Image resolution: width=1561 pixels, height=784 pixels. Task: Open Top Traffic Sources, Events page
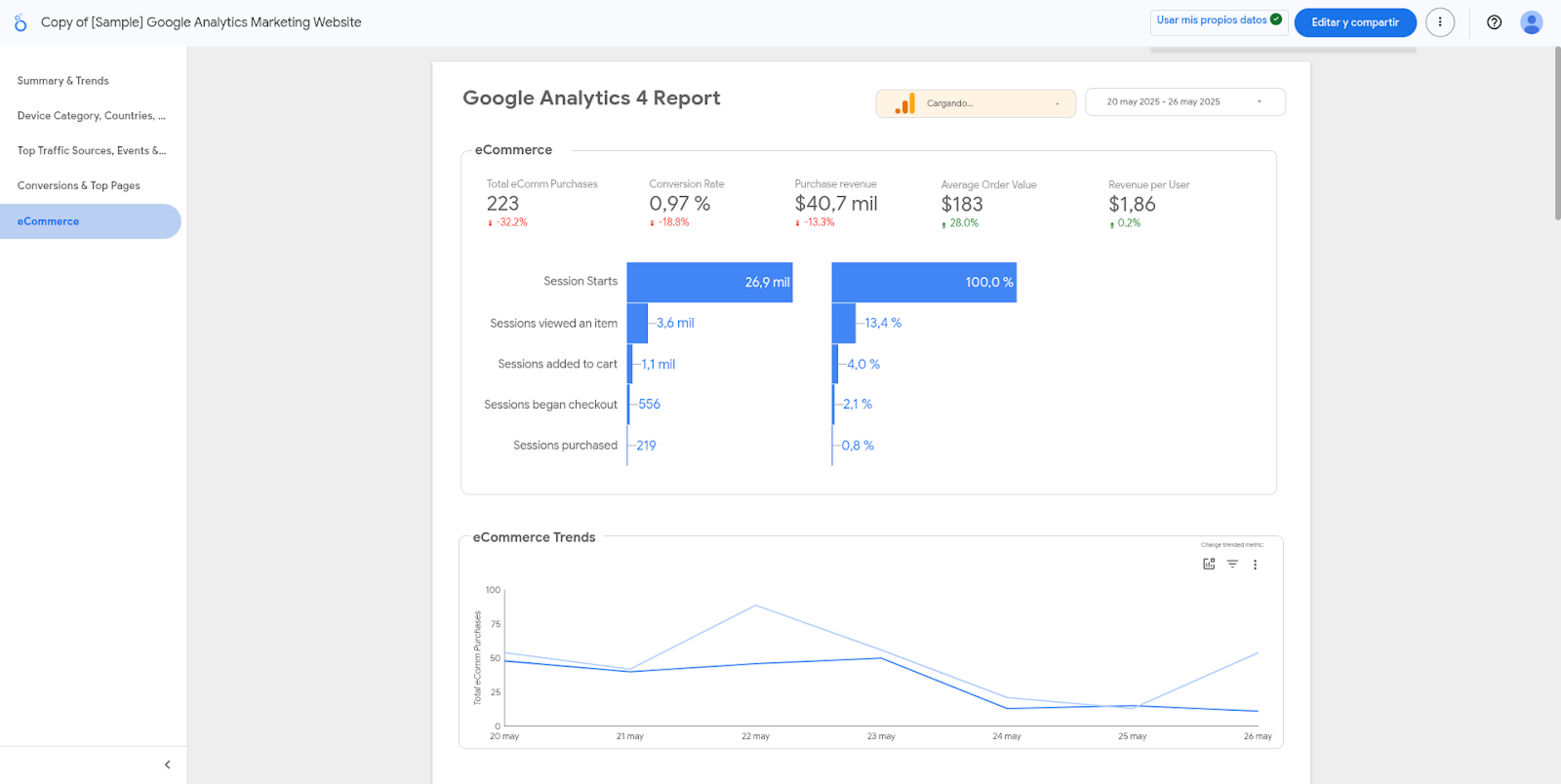point(92,151)
